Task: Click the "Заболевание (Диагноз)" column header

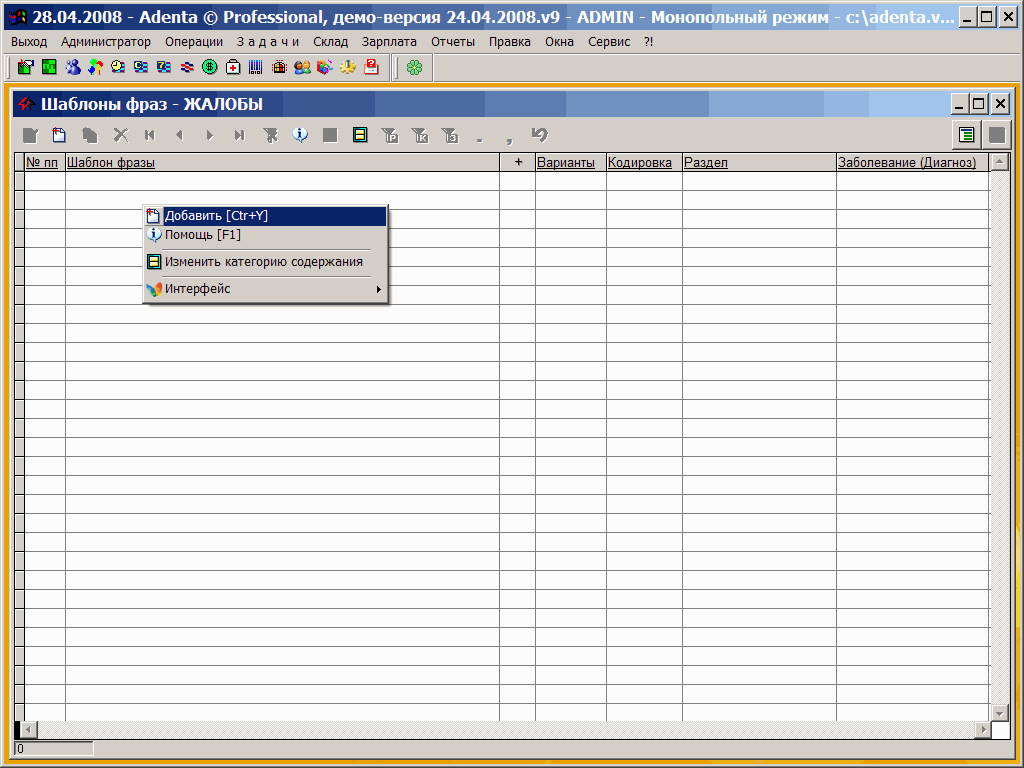Action: pos(907,162)
